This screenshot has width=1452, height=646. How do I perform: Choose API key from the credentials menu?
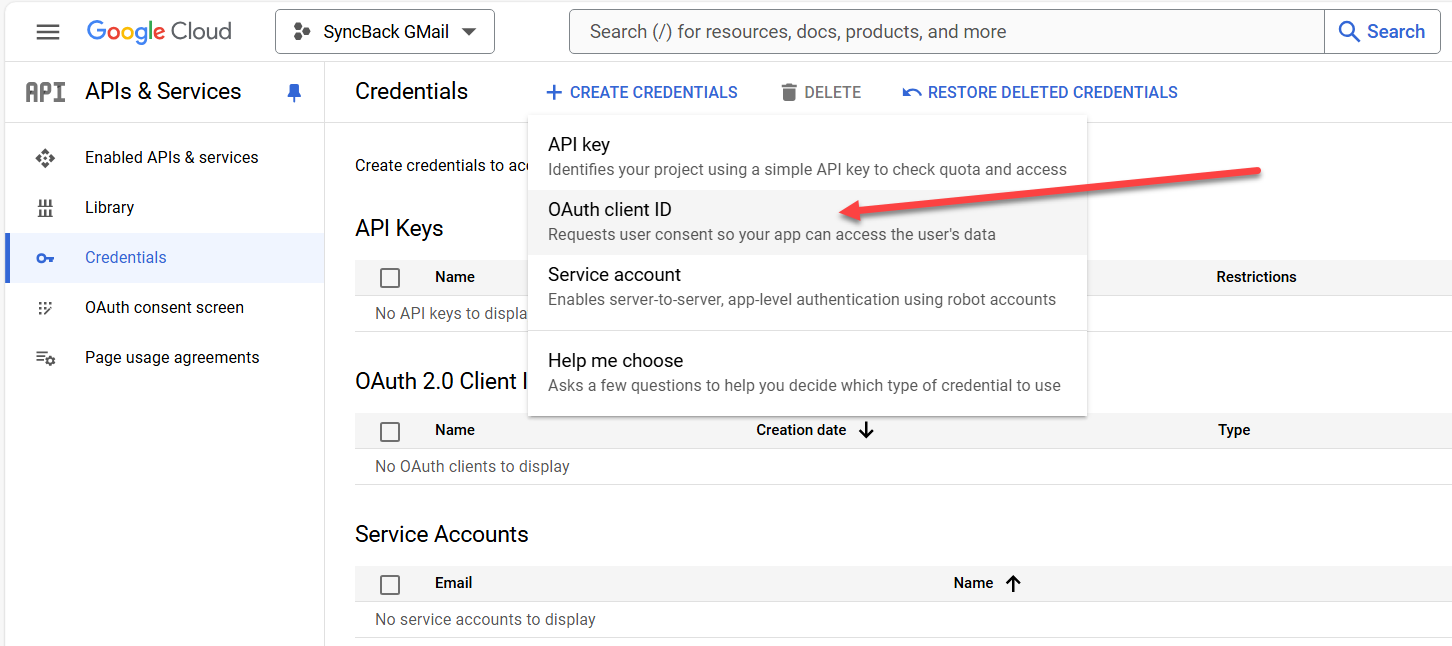(x=807, y=157)
